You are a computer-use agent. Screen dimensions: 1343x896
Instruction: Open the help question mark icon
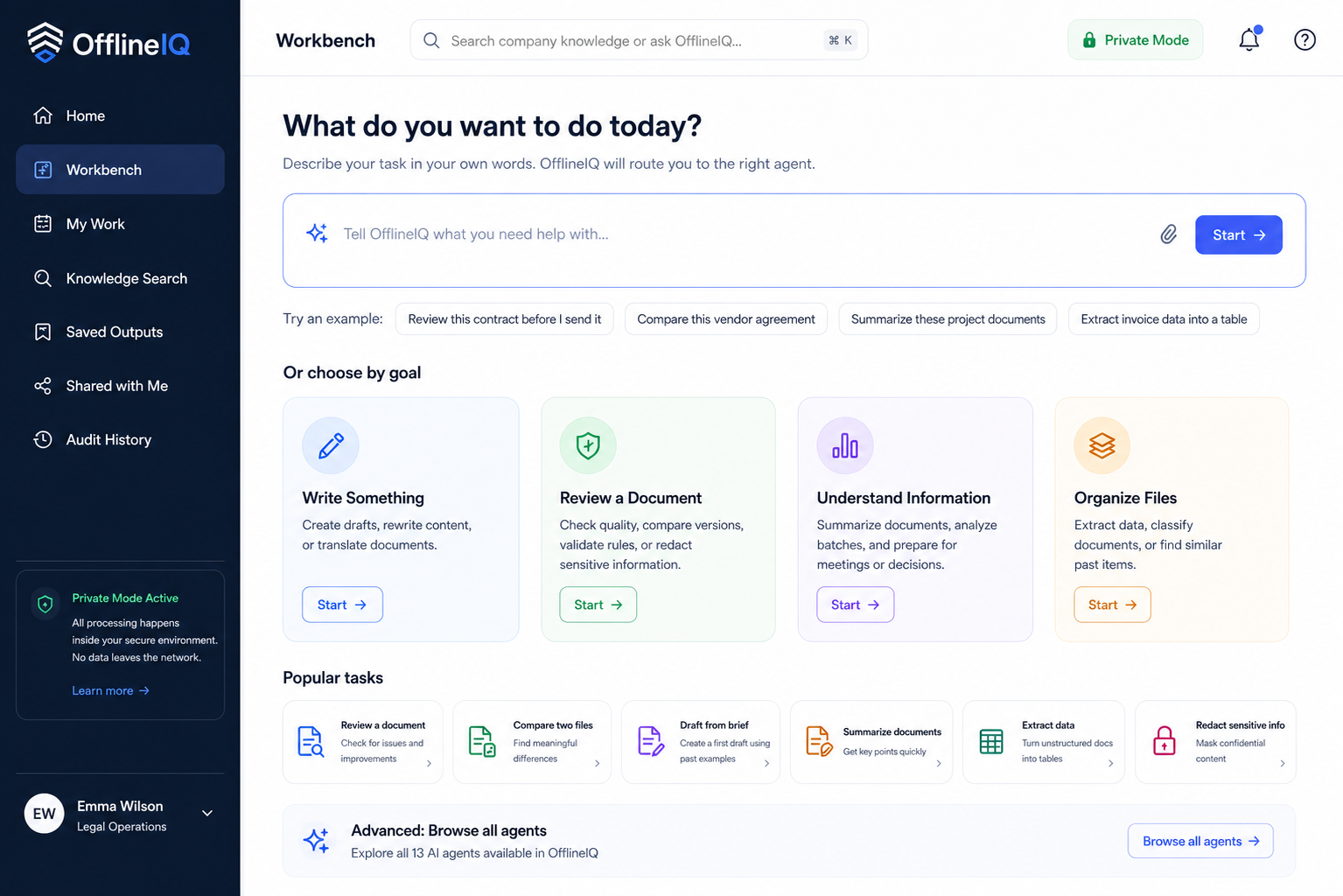click(1305, 39)
